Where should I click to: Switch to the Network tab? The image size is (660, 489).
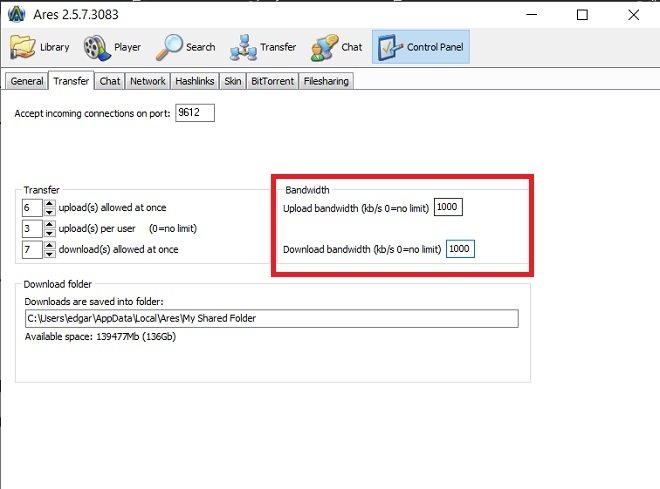coord(147,81)
